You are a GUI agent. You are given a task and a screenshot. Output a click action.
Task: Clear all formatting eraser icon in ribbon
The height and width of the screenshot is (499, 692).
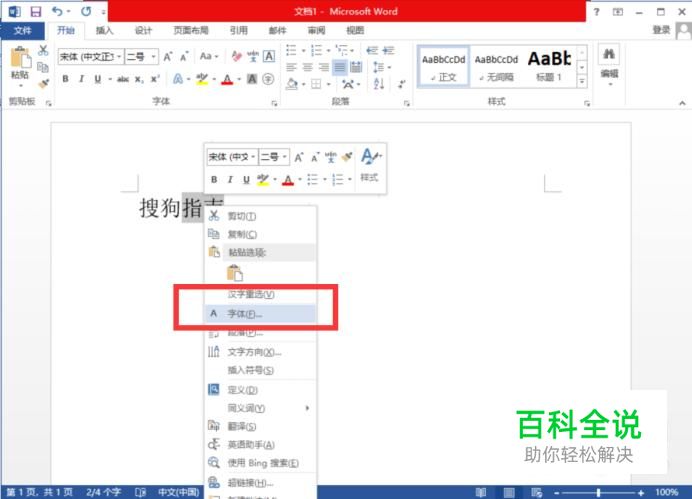[x=236, y=56]
